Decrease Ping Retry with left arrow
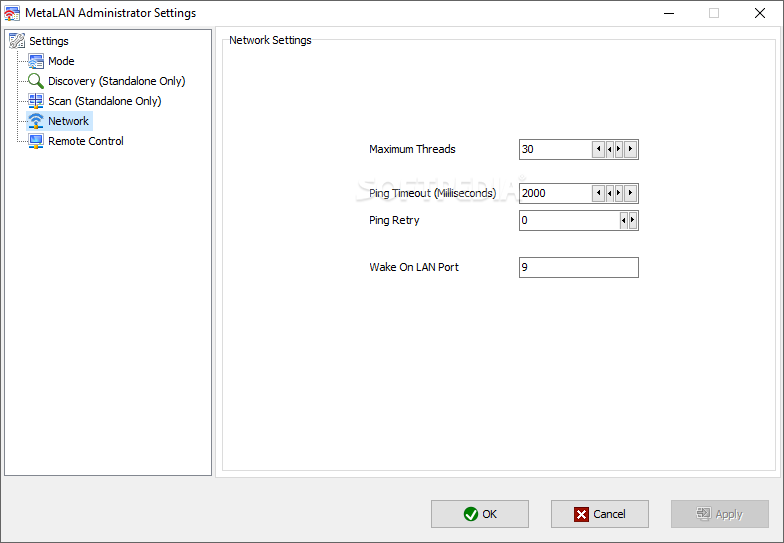Viewport: 784px width, 543px height. pos(624,220)
